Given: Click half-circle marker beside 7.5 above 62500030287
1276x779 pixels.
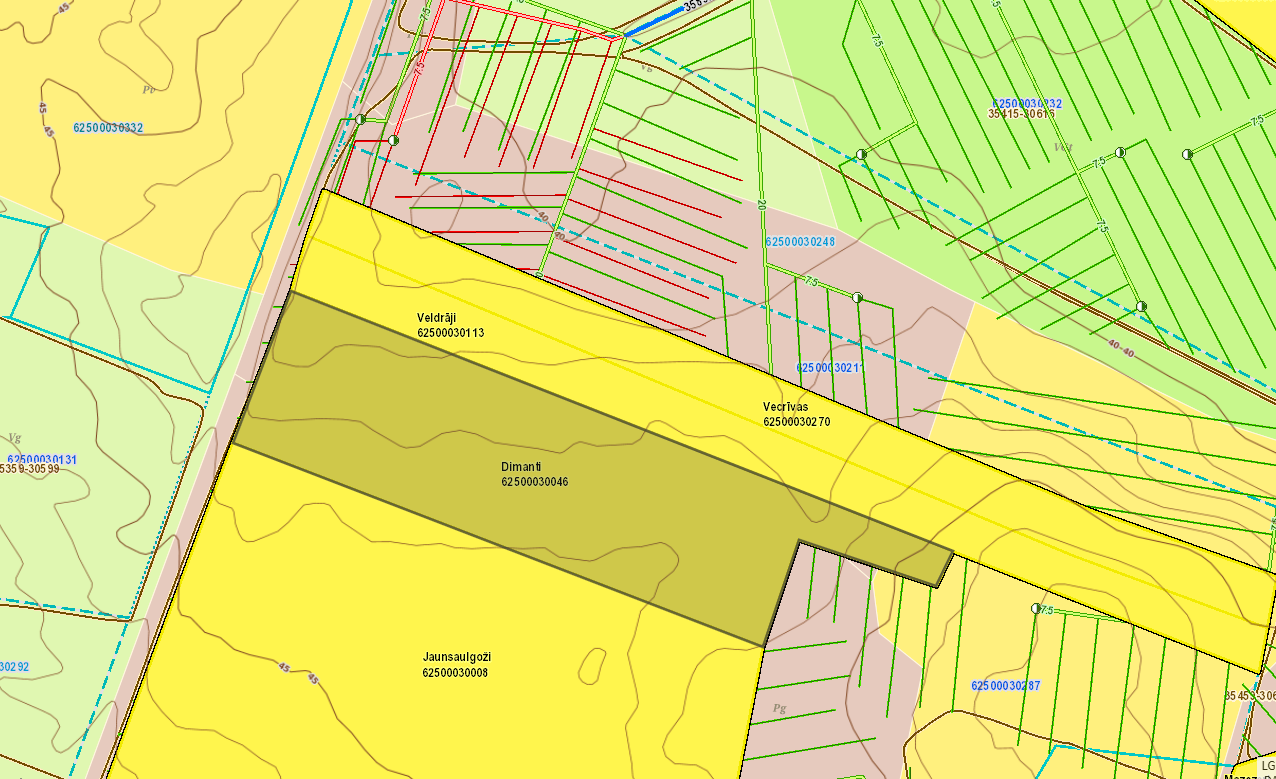Looking at the screenshot, I should coord(1036,608).
